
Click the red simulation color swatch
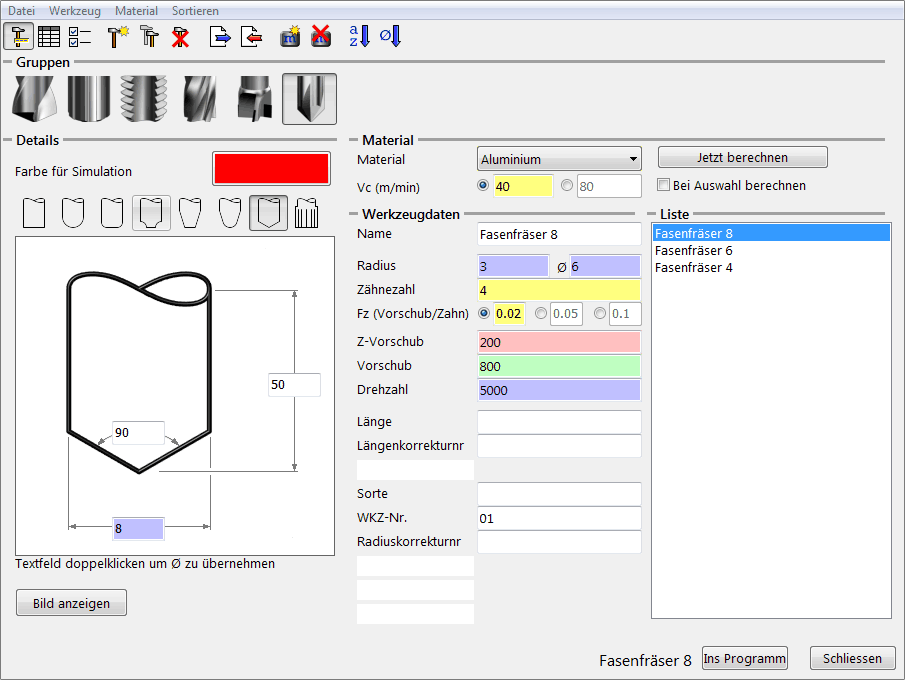click(271, 169)
